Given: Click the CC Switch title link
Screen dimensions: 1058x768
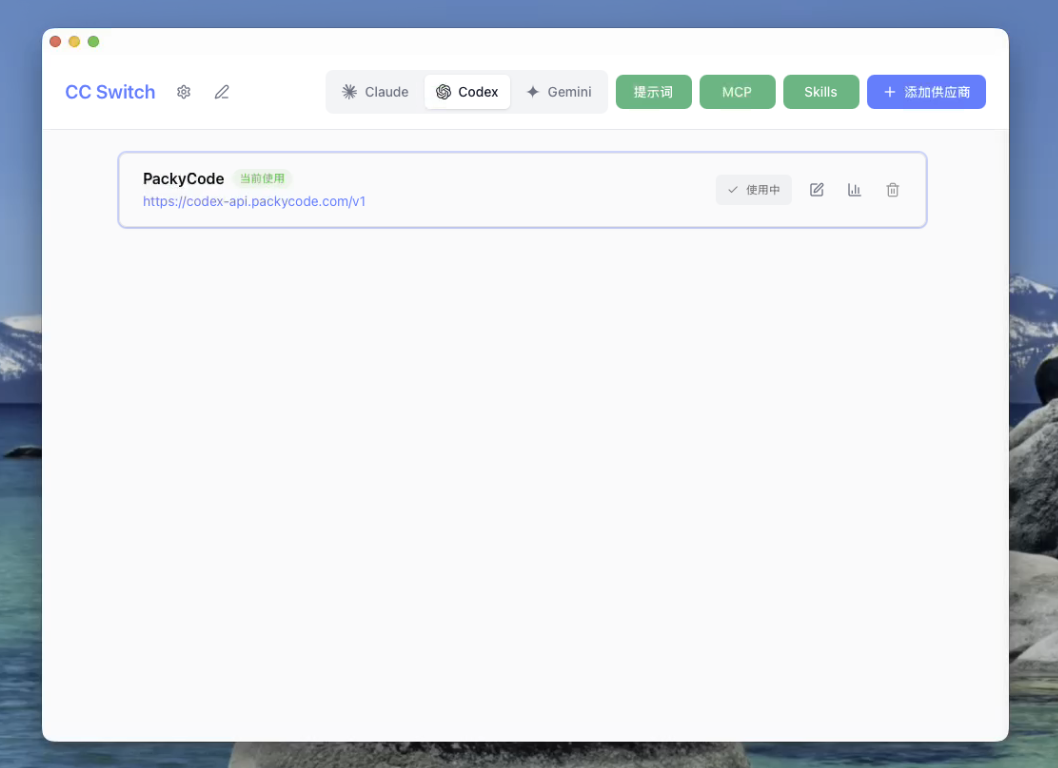Looking at the screenshot, I should 110,92.
